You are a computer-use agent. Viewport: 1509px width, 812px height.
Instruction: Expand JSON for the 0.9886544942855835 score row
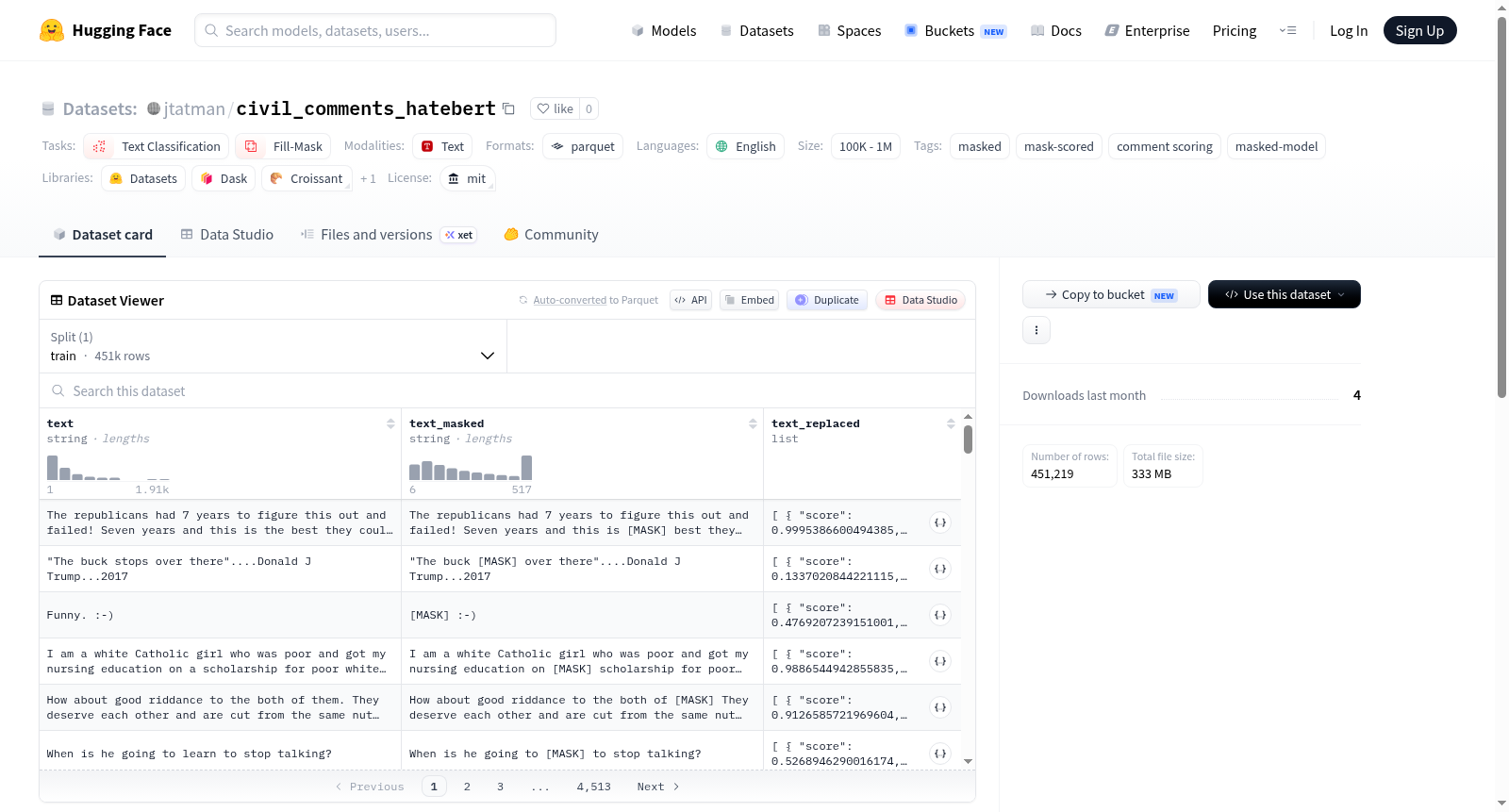940,661
